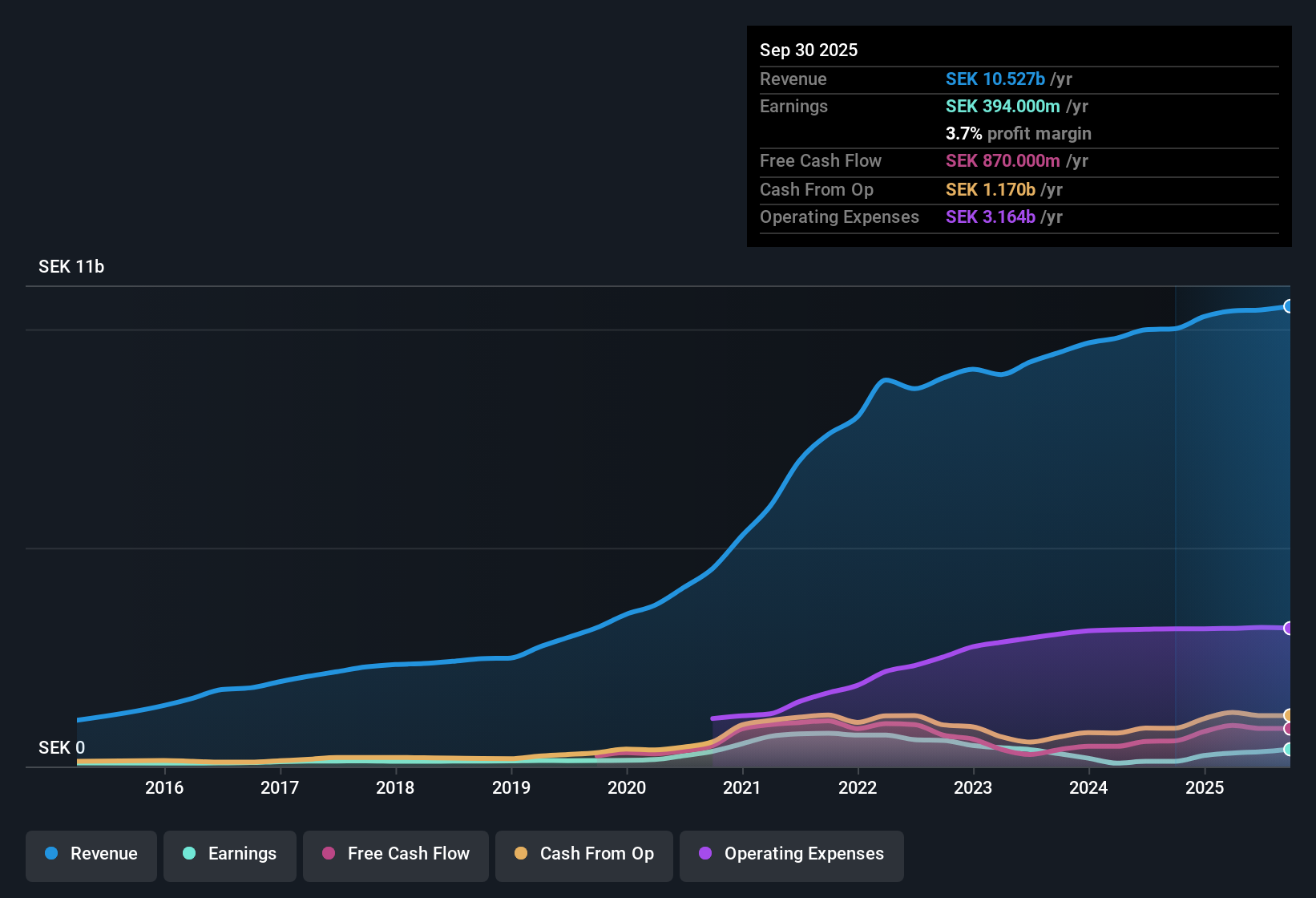Click the Revenue row label in tooltip
This screenshot has height=898, width=1316.
(793, 79)
